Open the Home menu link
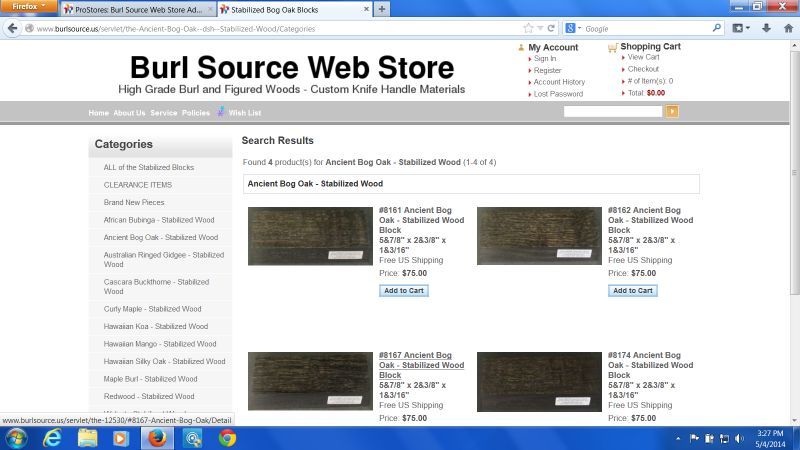This screenshot has width=800, height=450. (x=98, y=113)
